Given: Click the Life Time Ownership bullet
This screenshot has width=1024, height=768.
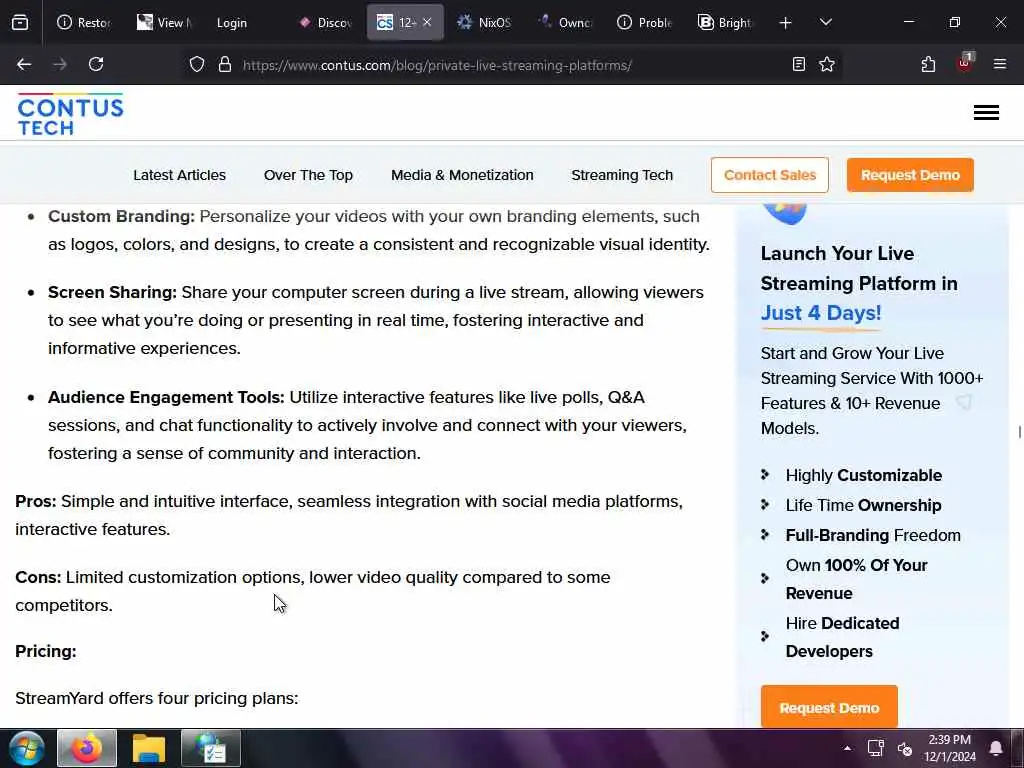Looking at the screenshot, I should point(863,505).
